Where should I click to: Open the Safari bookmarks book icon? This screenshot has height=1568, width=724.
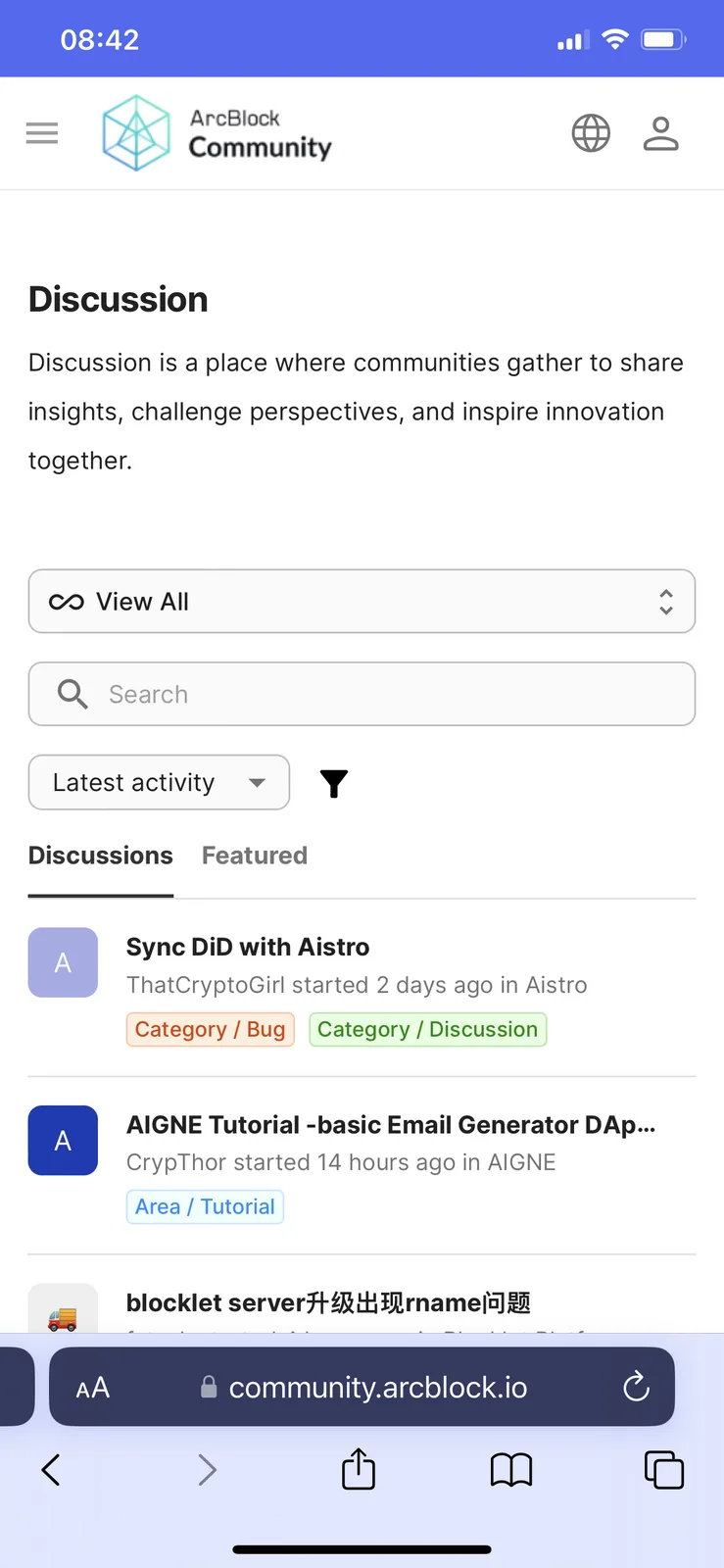pos(511,1470)
